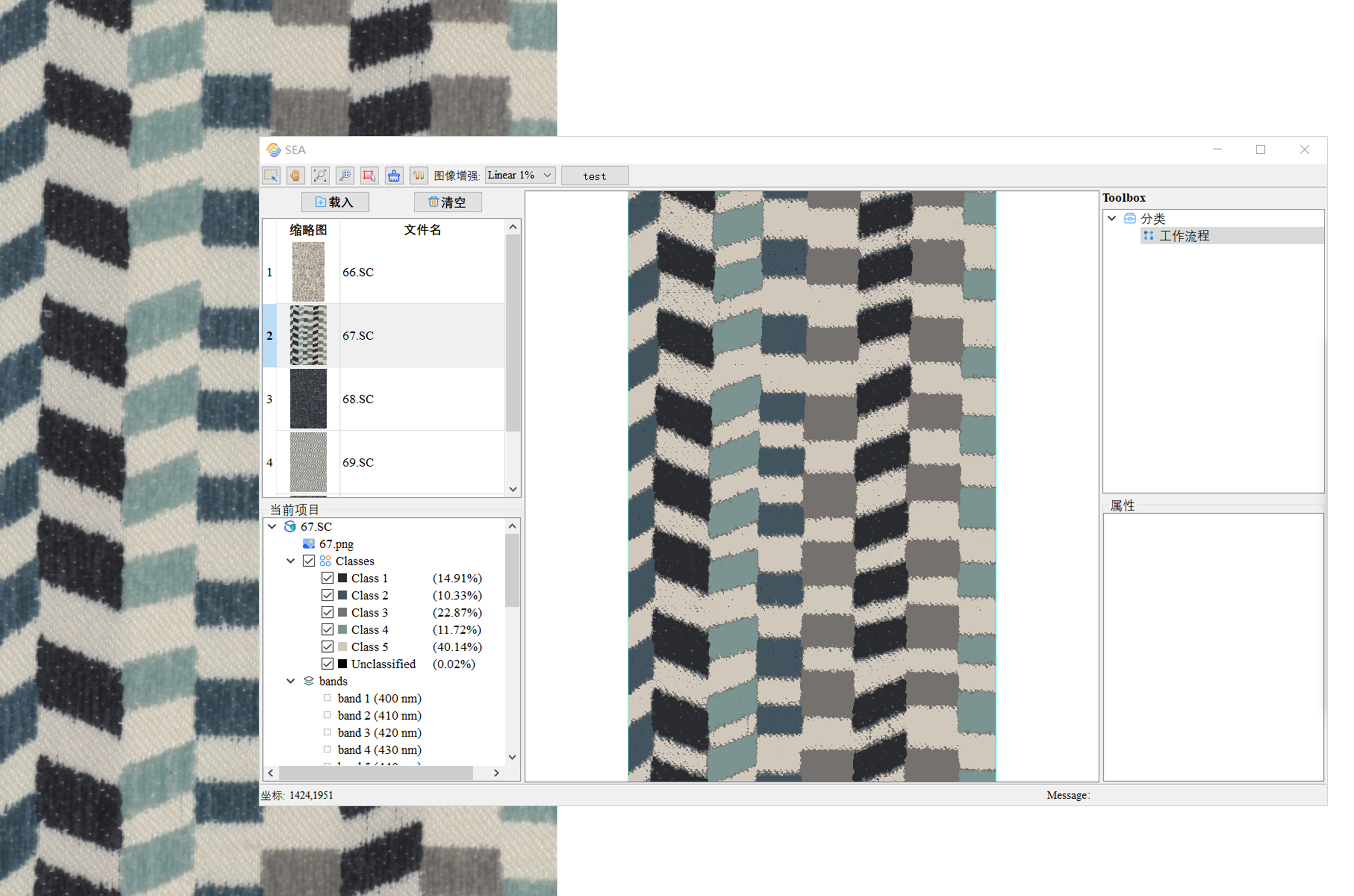Select the rectangle selection pointer tool
The width and height of the screenshot is (1354, 896).
point(271,175)
